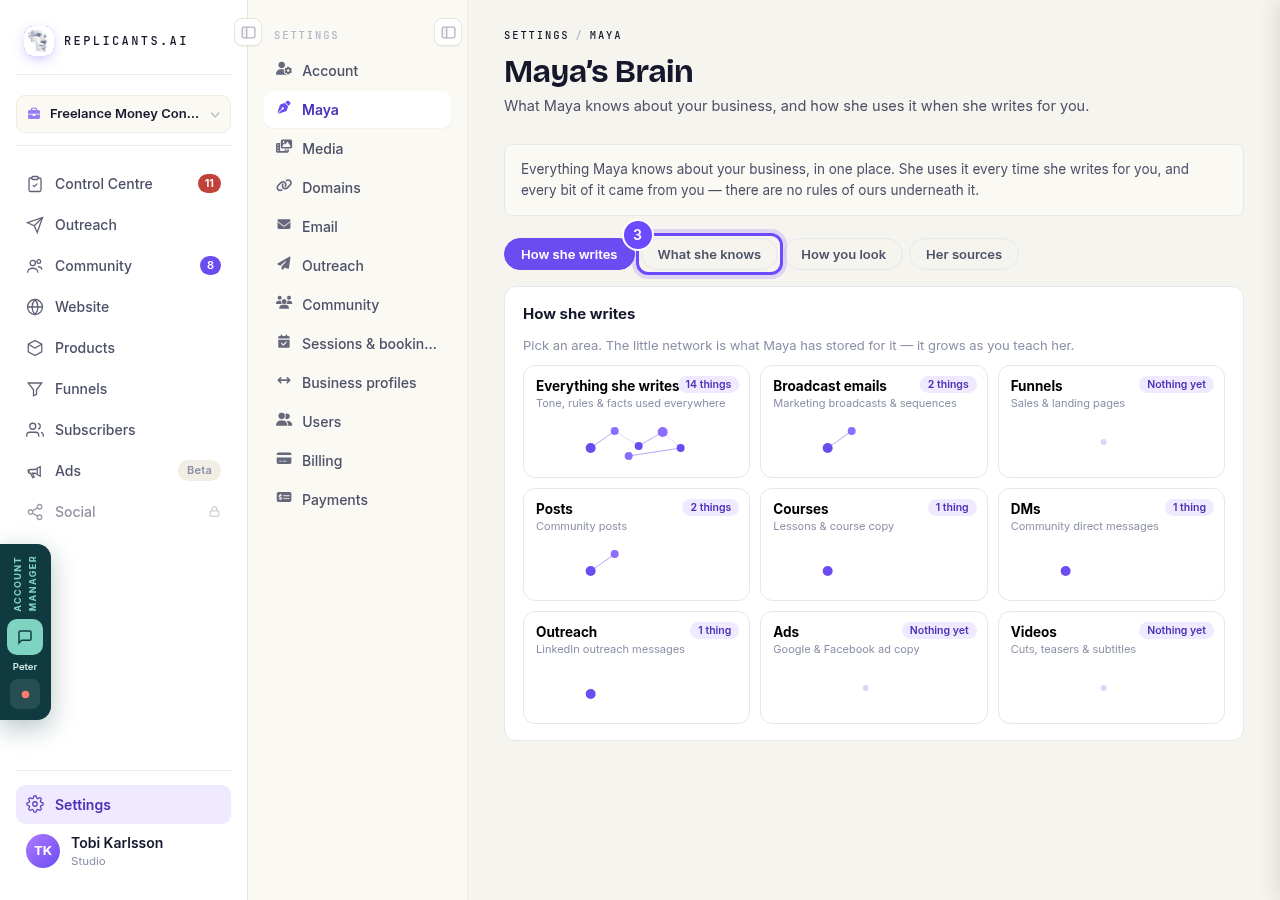Click the SETTINGS breadcrumb link
The height and width of the screenshot is (900, 1280).
pyautogui.click(x=536, y=35)
